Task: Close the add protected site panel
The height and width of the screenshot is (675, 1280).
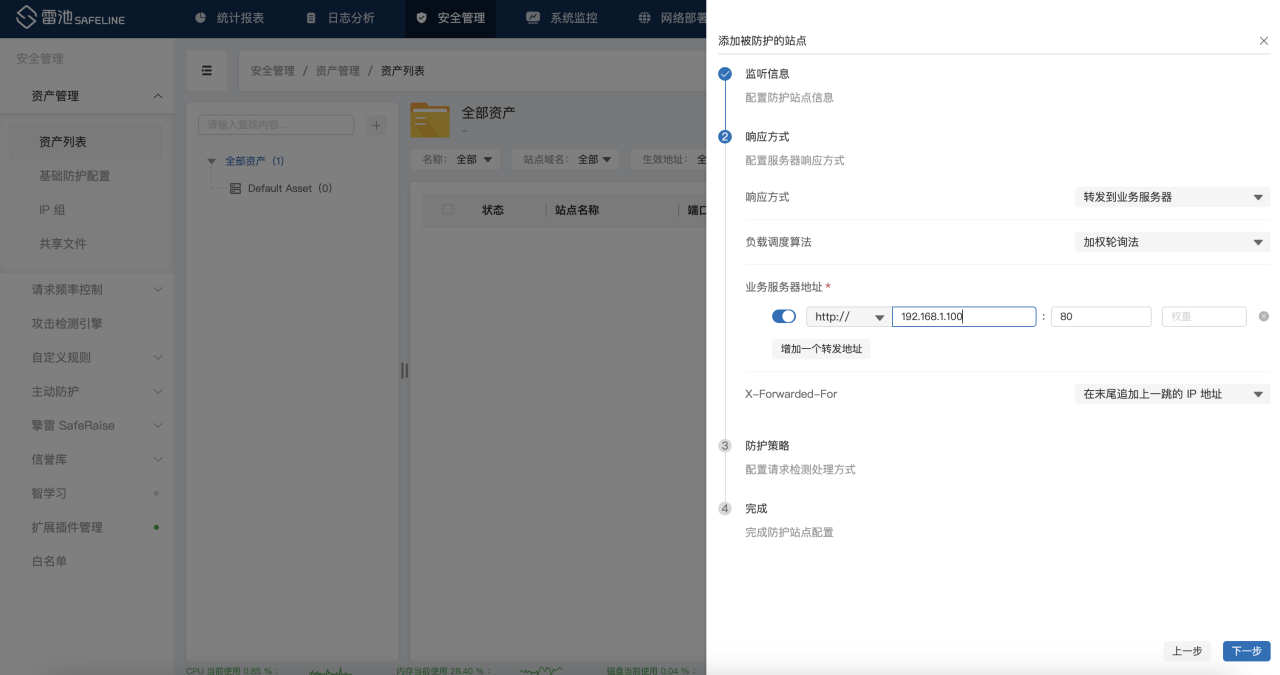Action: [1263, 41]
